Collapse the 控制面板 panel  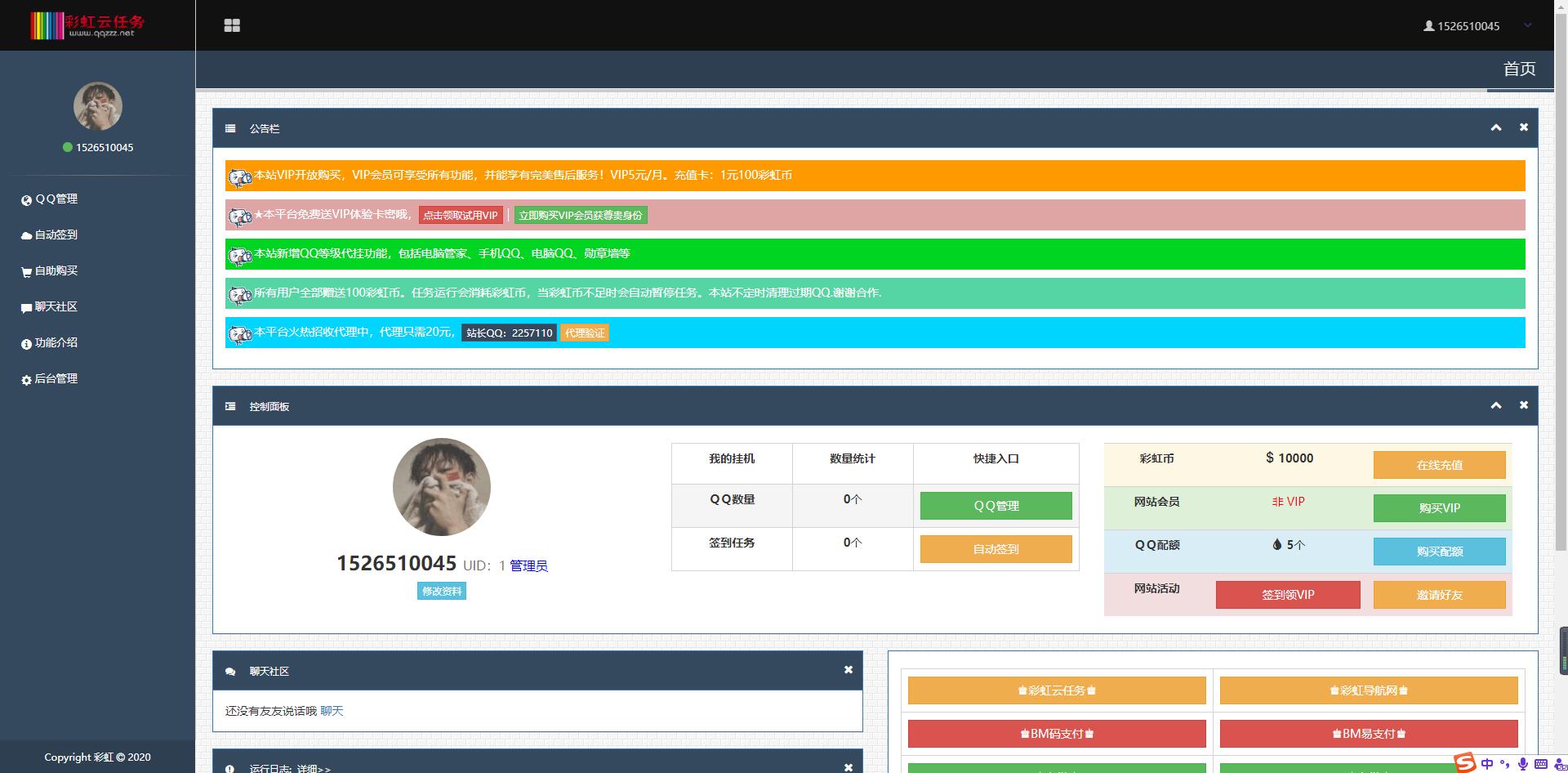coord(1495,405)
